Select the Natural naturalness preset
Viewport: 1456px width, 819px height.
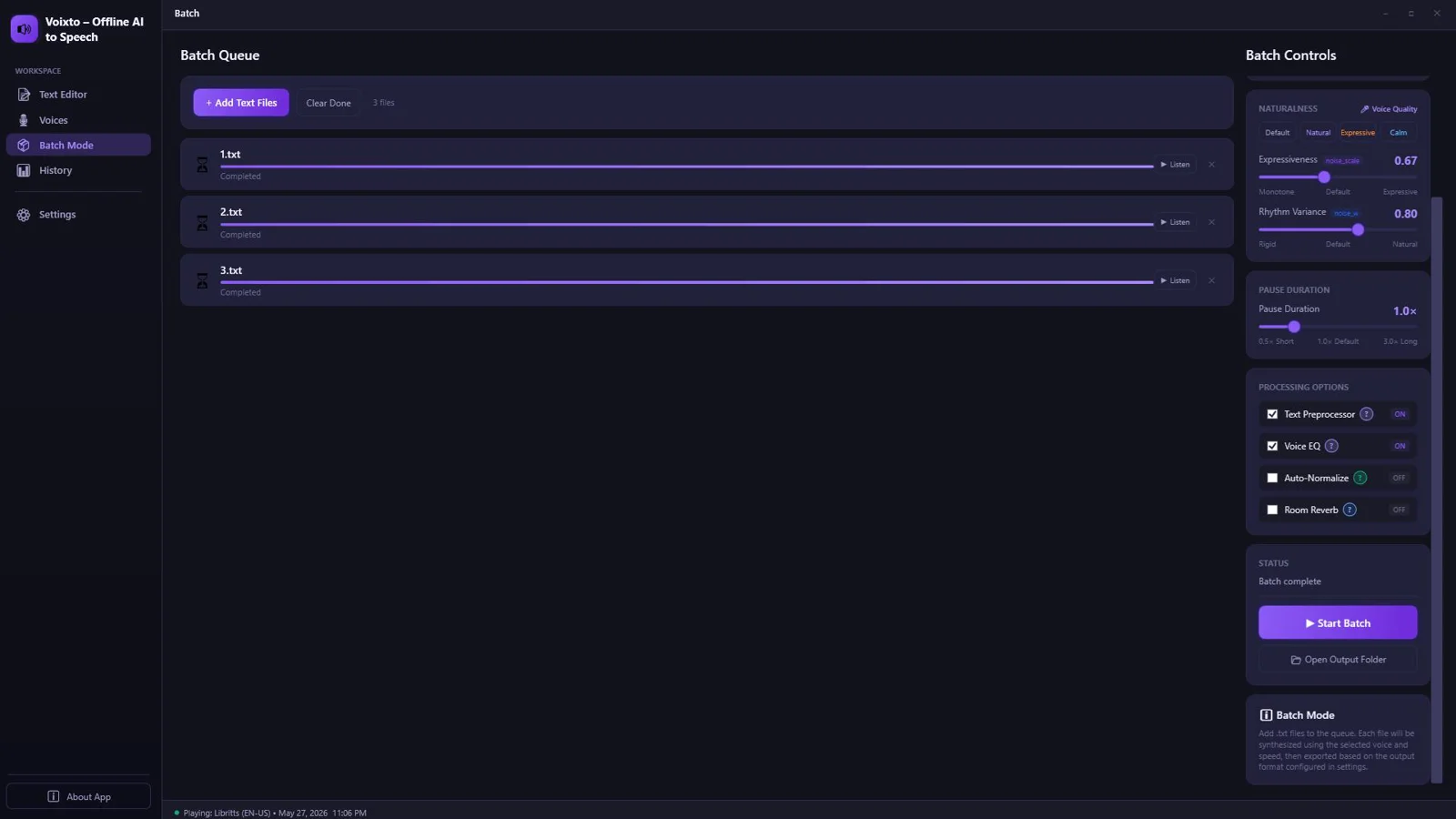(x=1318, y=133)
